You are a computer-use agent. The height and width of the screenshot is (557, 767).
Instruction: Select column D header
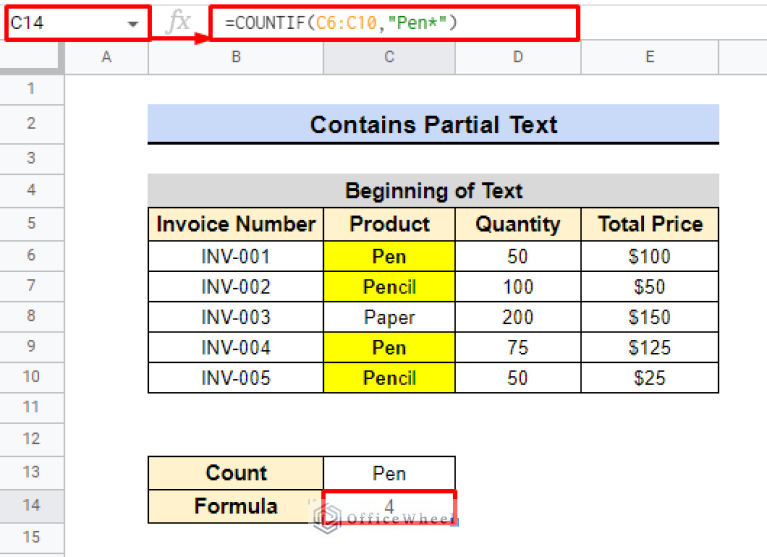pos(518,58)
